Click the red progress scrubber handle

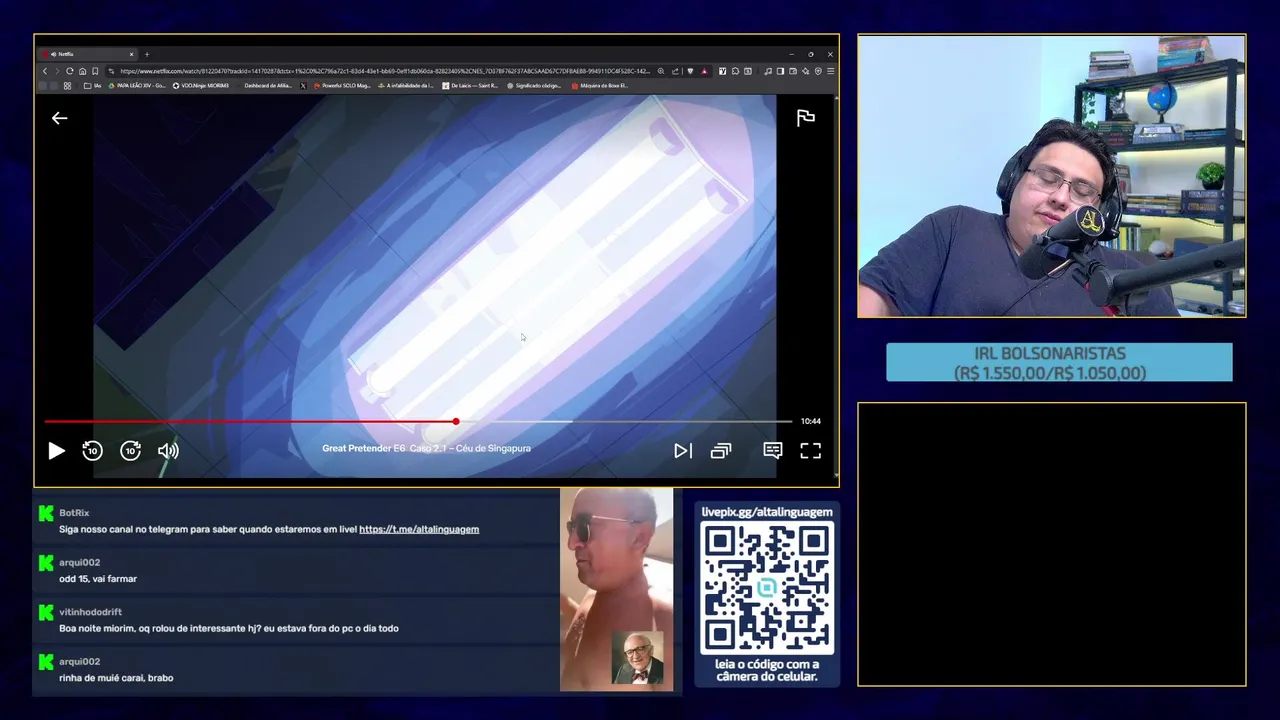[x=456, y=422]
